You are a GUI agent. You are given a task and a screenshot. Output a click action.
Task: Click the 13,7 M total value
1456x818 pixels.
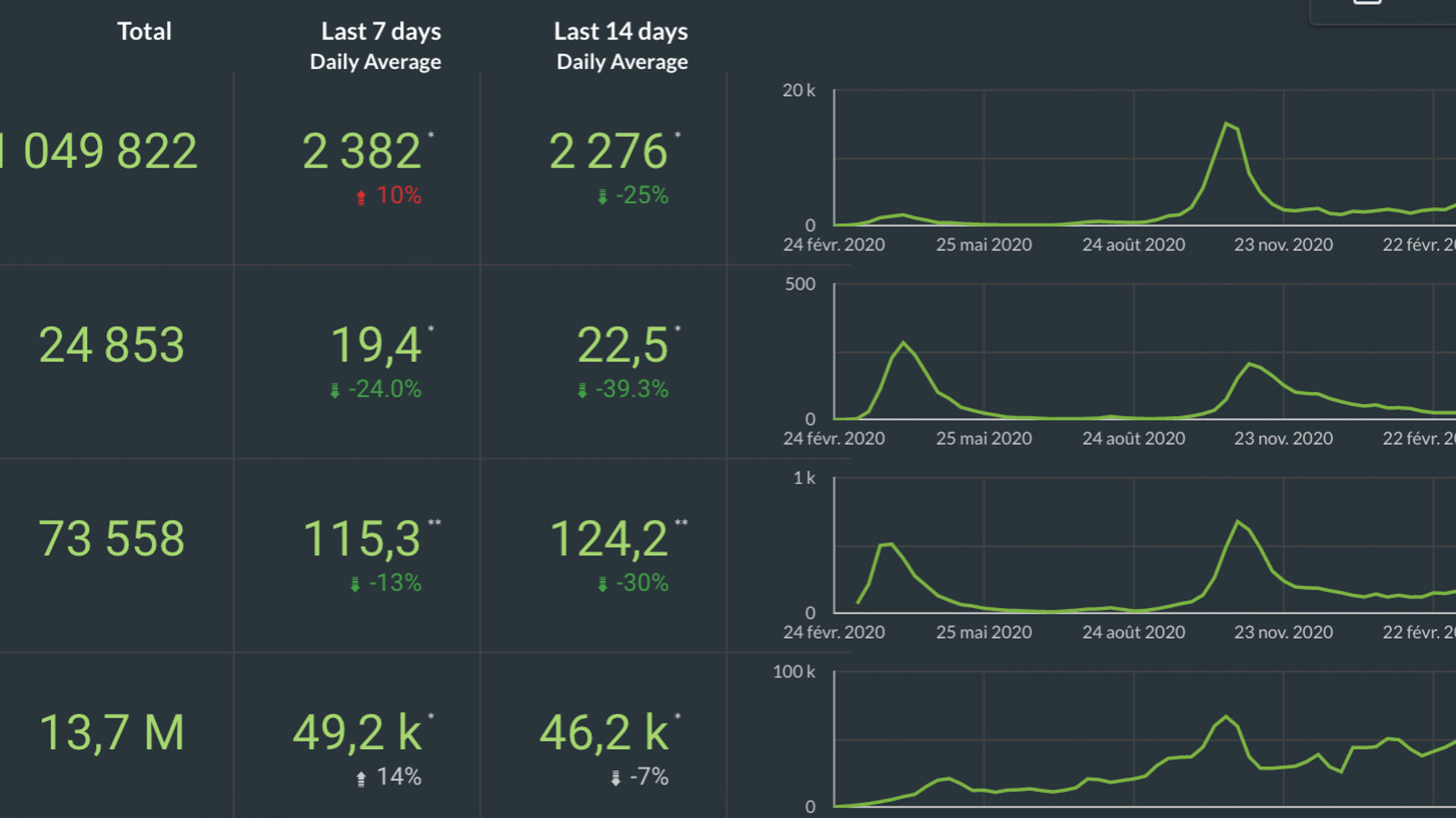111,732
